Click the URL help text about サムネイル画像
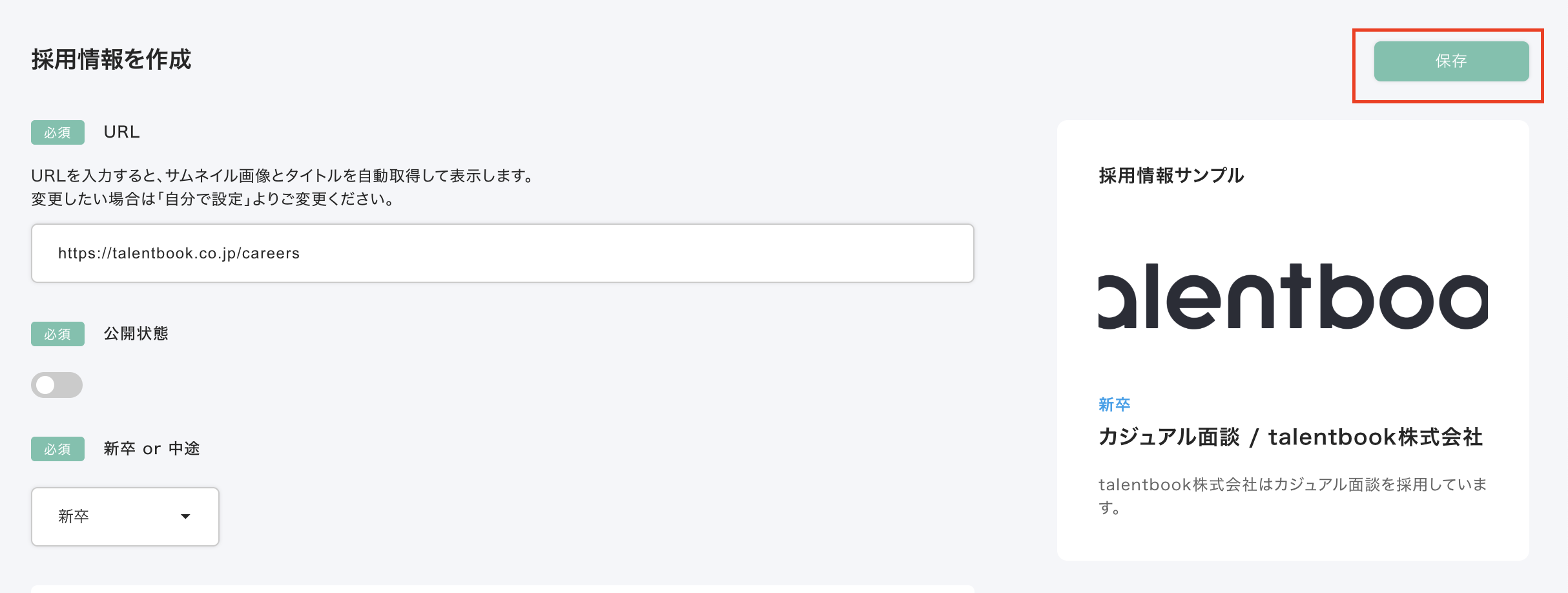 point(283,176)
